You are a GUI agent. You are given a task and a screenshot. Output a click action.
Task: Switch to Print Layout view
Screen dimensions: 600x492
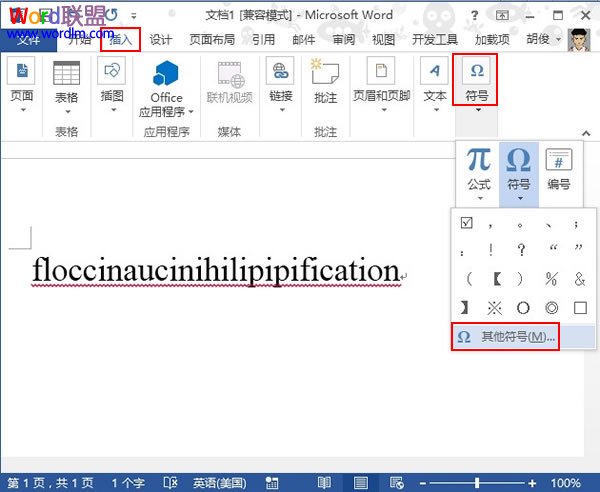[x=360, y=482]
